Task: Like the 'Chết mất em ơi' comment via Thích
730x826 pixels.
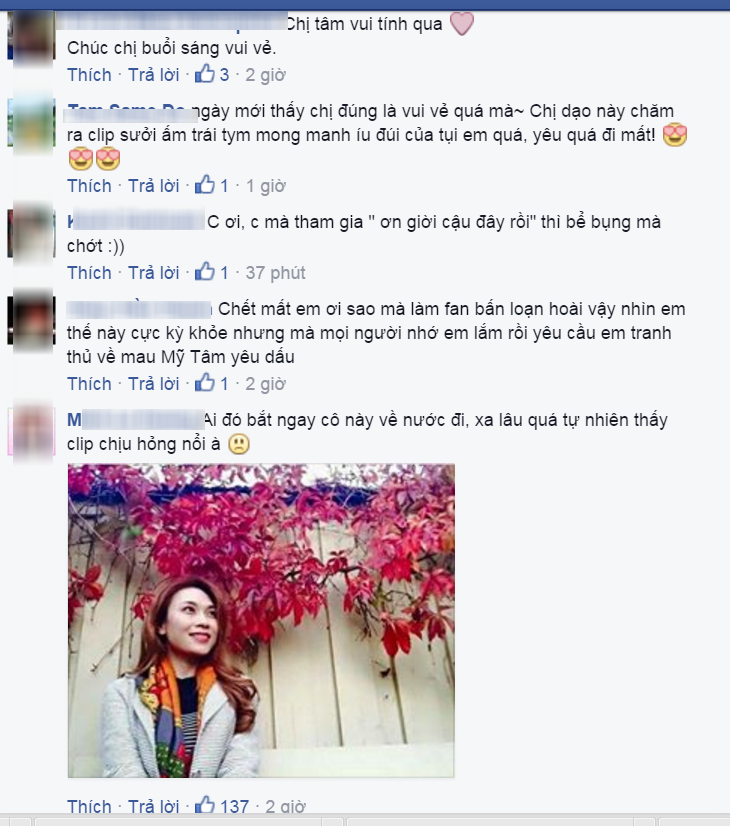Action: point(89,384)
